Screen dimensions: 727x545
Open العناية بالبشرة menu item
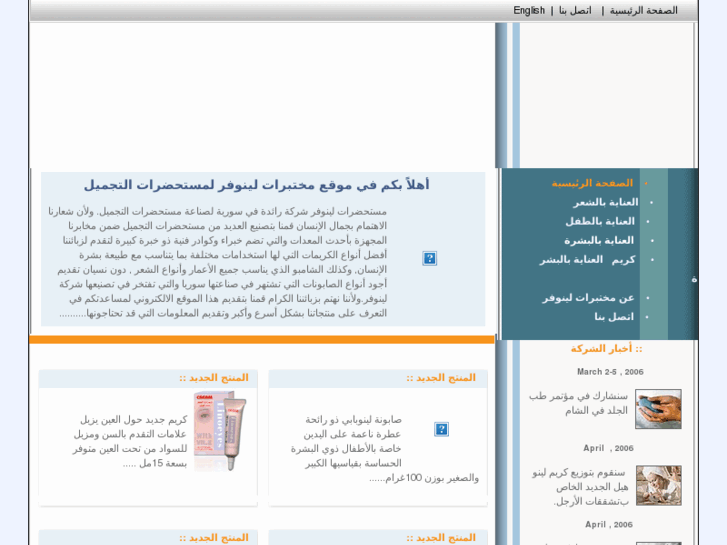(599, 240)
